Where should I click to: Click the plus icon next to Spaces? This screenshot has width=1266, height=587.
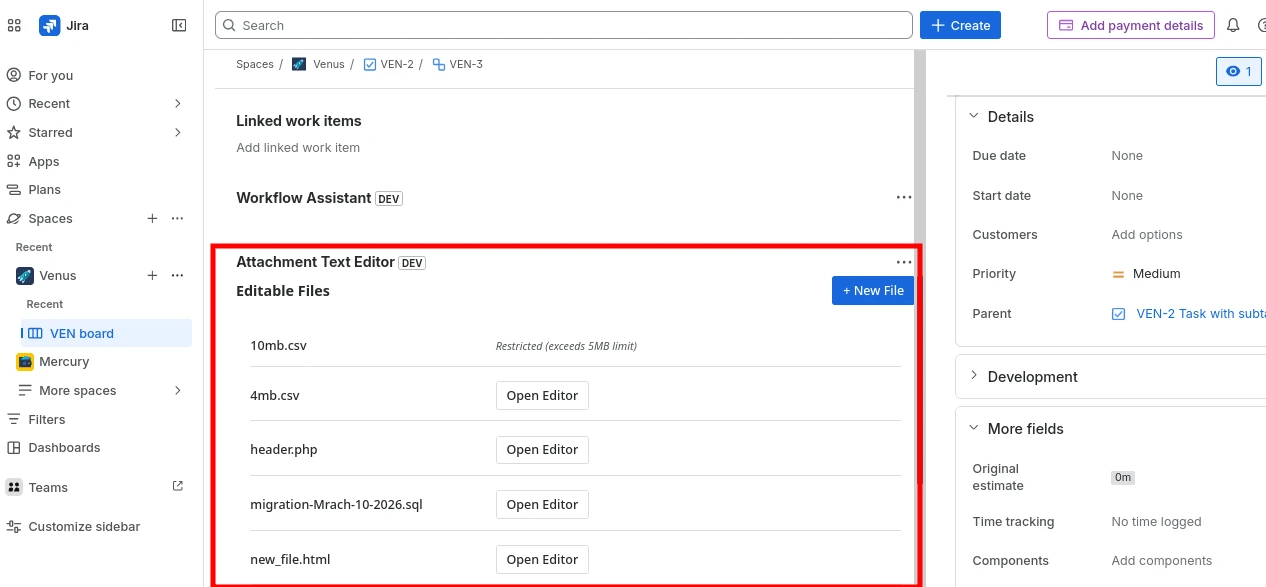coord(152,218)
